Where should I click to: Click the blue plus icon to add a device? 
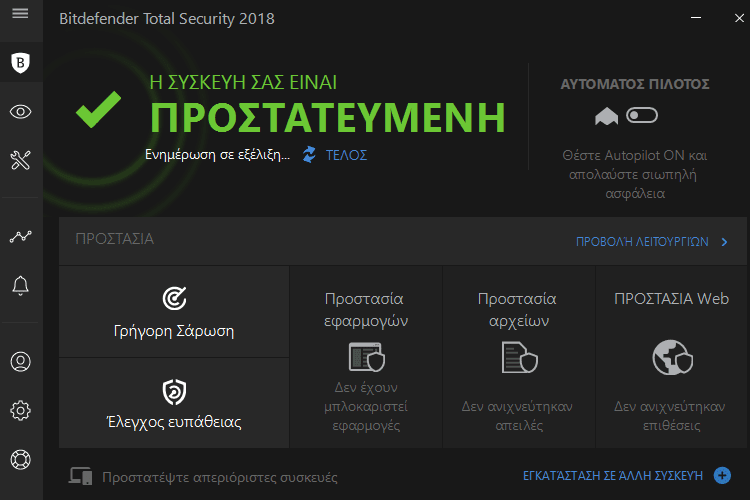coord(722,476)
